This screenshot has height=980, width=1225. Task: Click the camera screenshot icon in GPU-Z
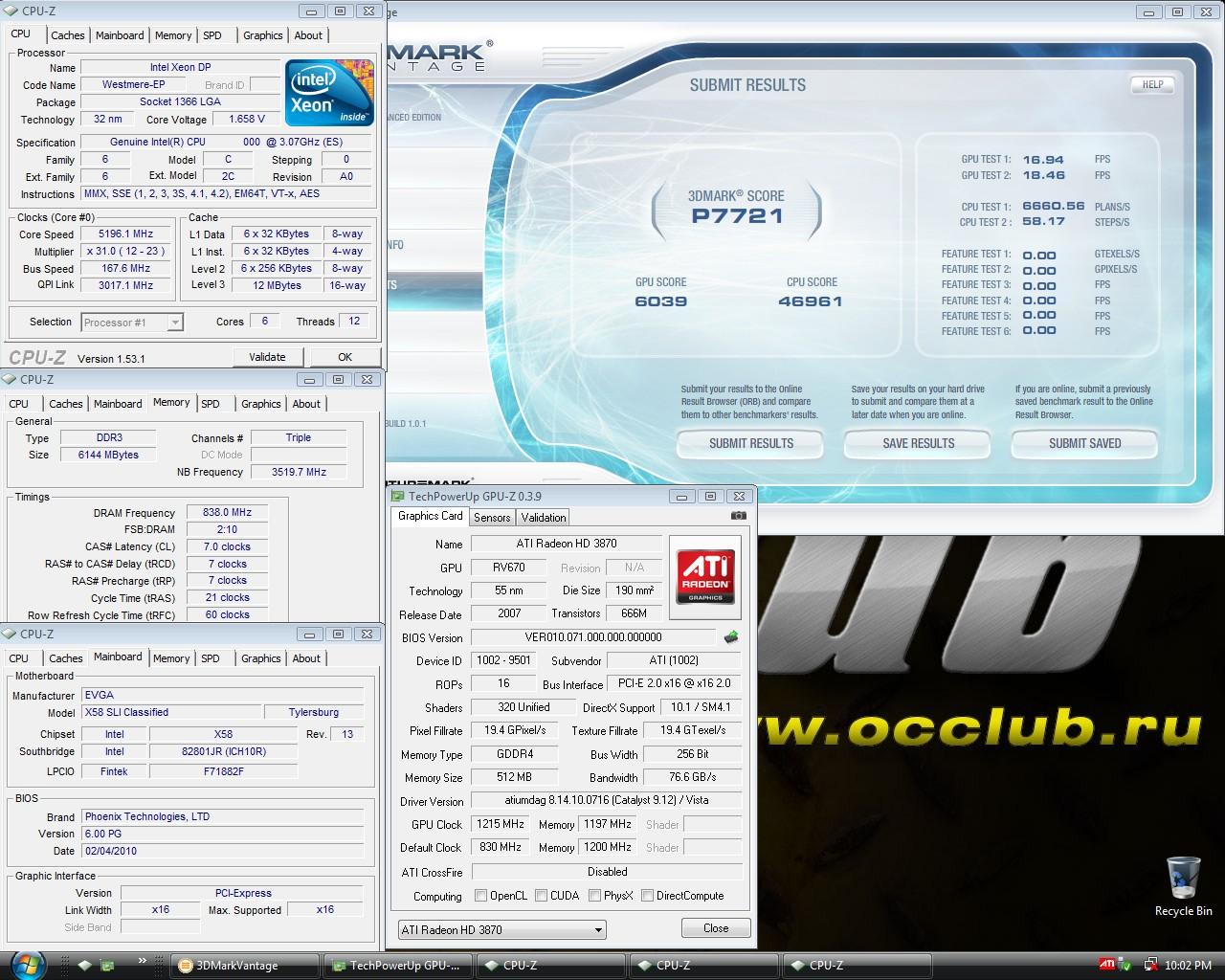pyautogui.click(x=738, y=516)
